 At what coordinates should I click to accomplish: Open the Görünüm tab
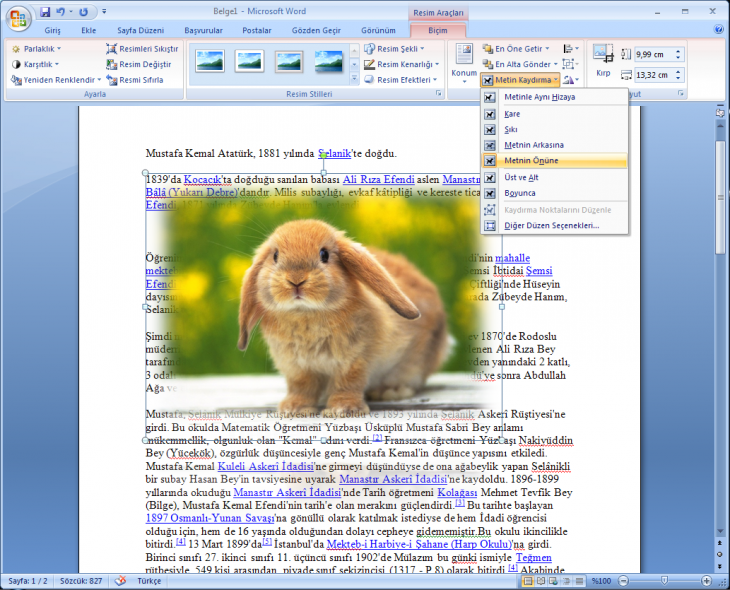pyautogui.click(x=378, y=30)
